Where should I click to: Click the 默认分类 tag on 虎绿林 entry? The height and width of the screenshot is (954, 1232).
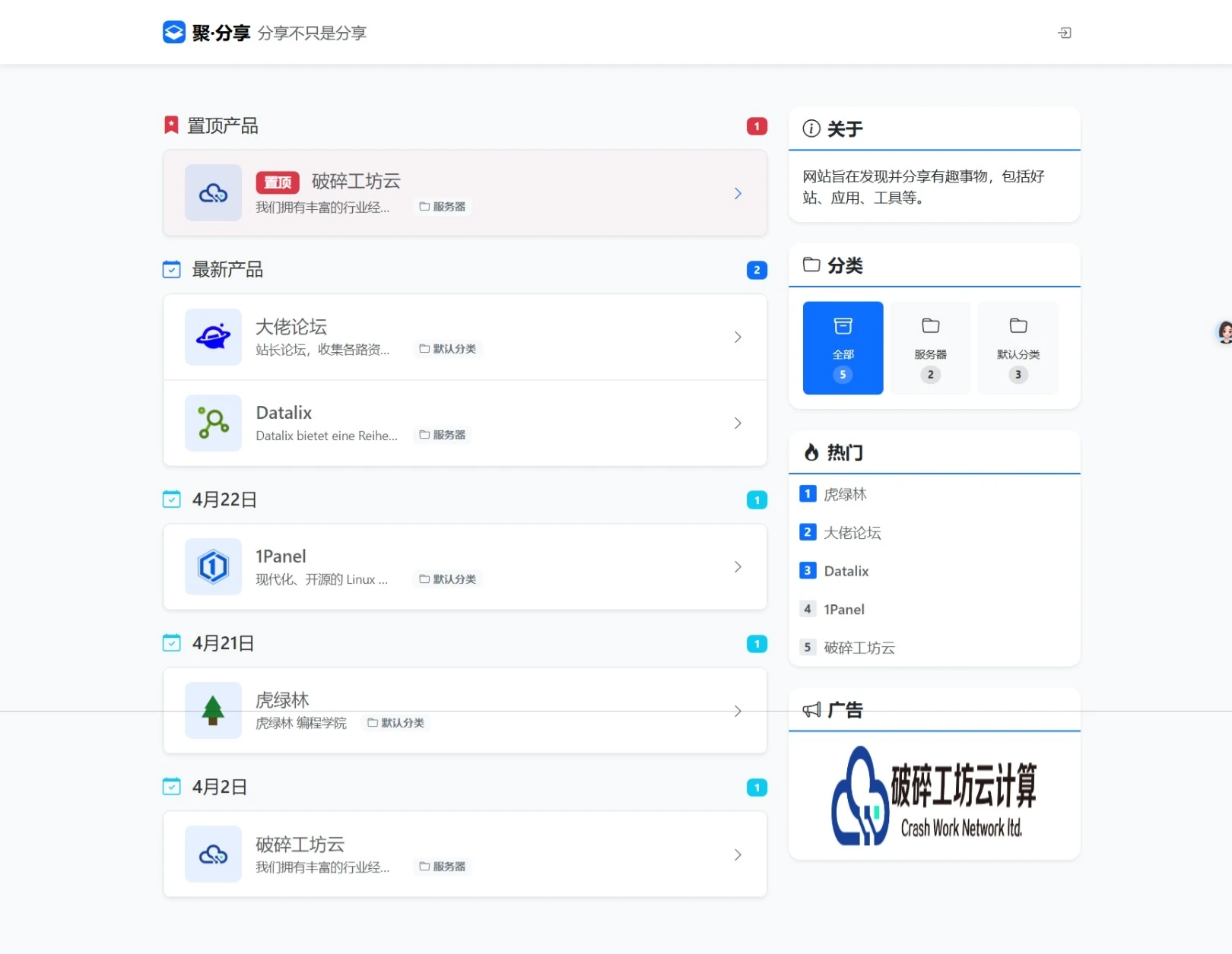[396, 723]
